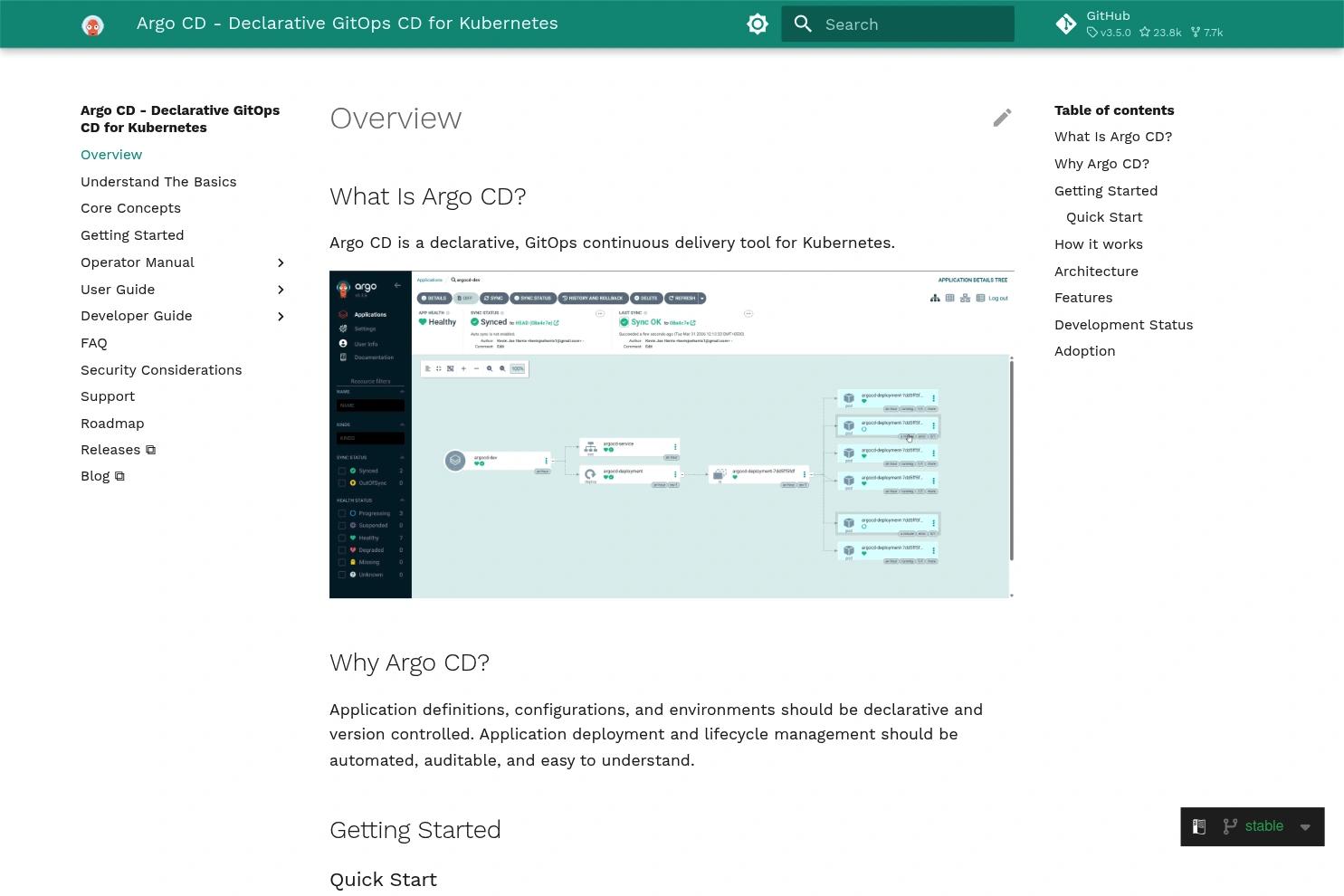
Task: Click the sidebar title Argo CD - Declarative GitOps
Action: coord(180,119)
